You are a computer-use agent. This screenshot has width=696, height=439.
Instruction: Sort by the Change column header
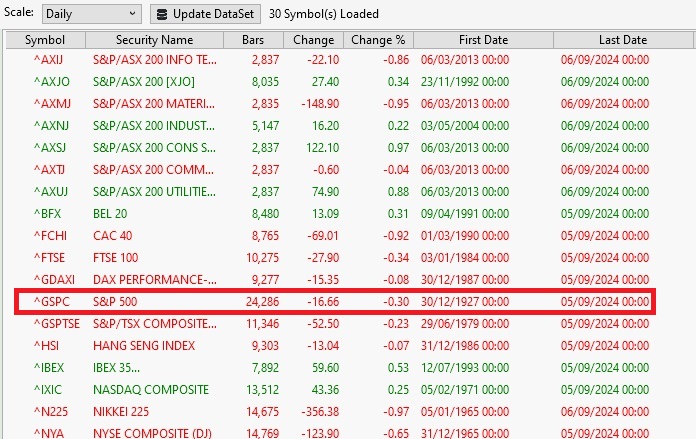[x=313, y=40]
